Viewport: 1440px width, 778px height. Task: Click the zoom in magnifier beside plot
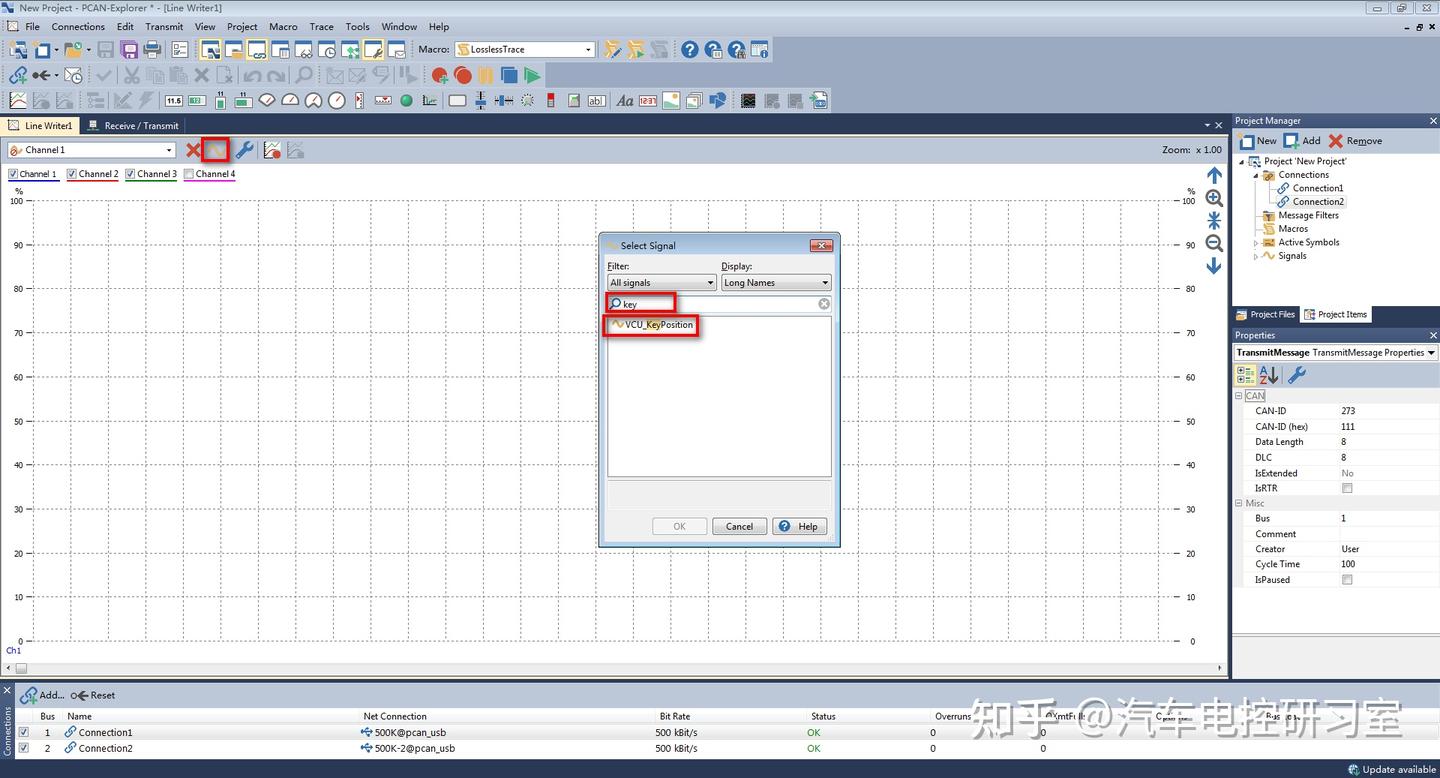pyautogui.click(x=1214, y=198)
